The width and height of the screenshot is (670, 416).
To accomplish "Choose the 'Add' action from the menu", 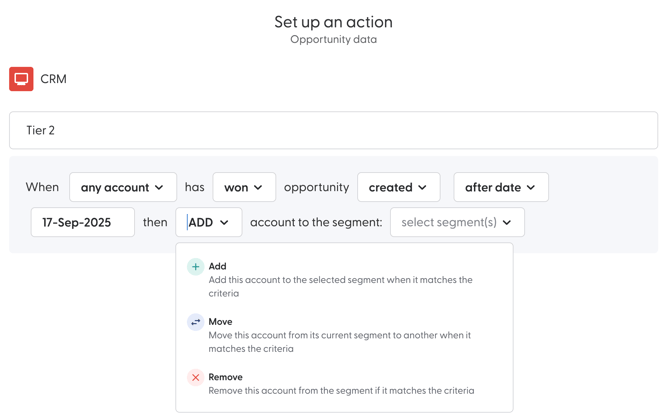I will 217,266.
